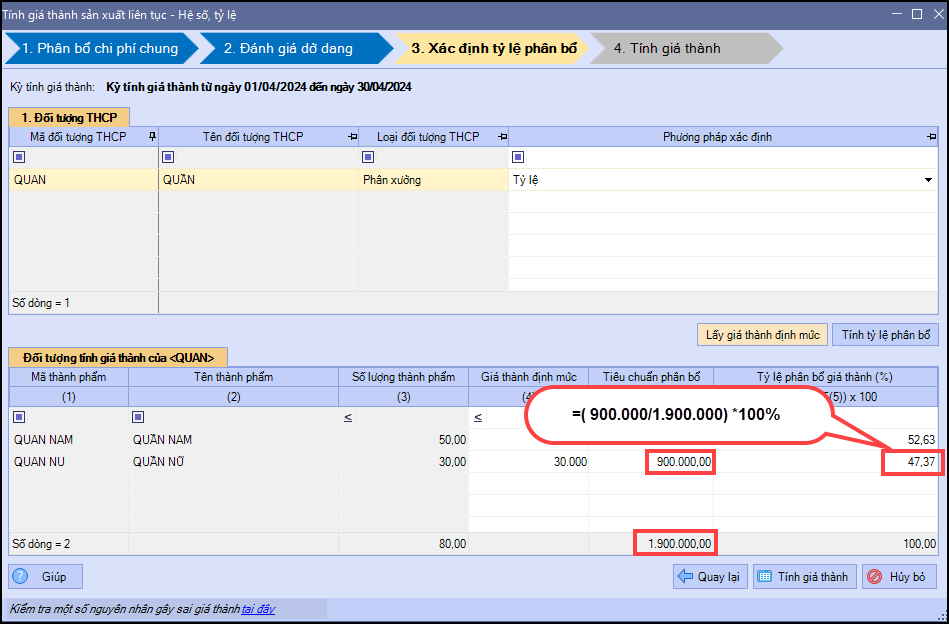949x624 pixels.
Task: Open the Tỷ lệ method dropdown arrow
Action: coord(928,181)
